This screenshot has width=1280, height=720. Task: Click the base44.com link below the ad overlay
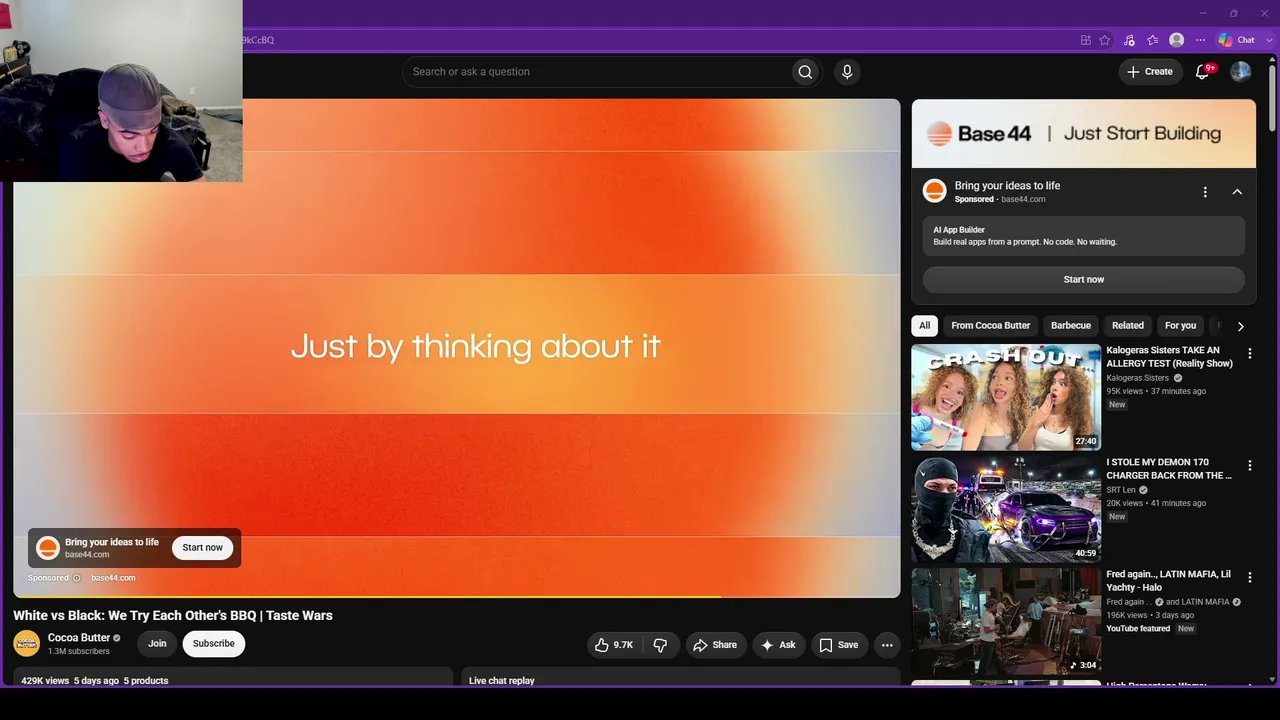113,578
